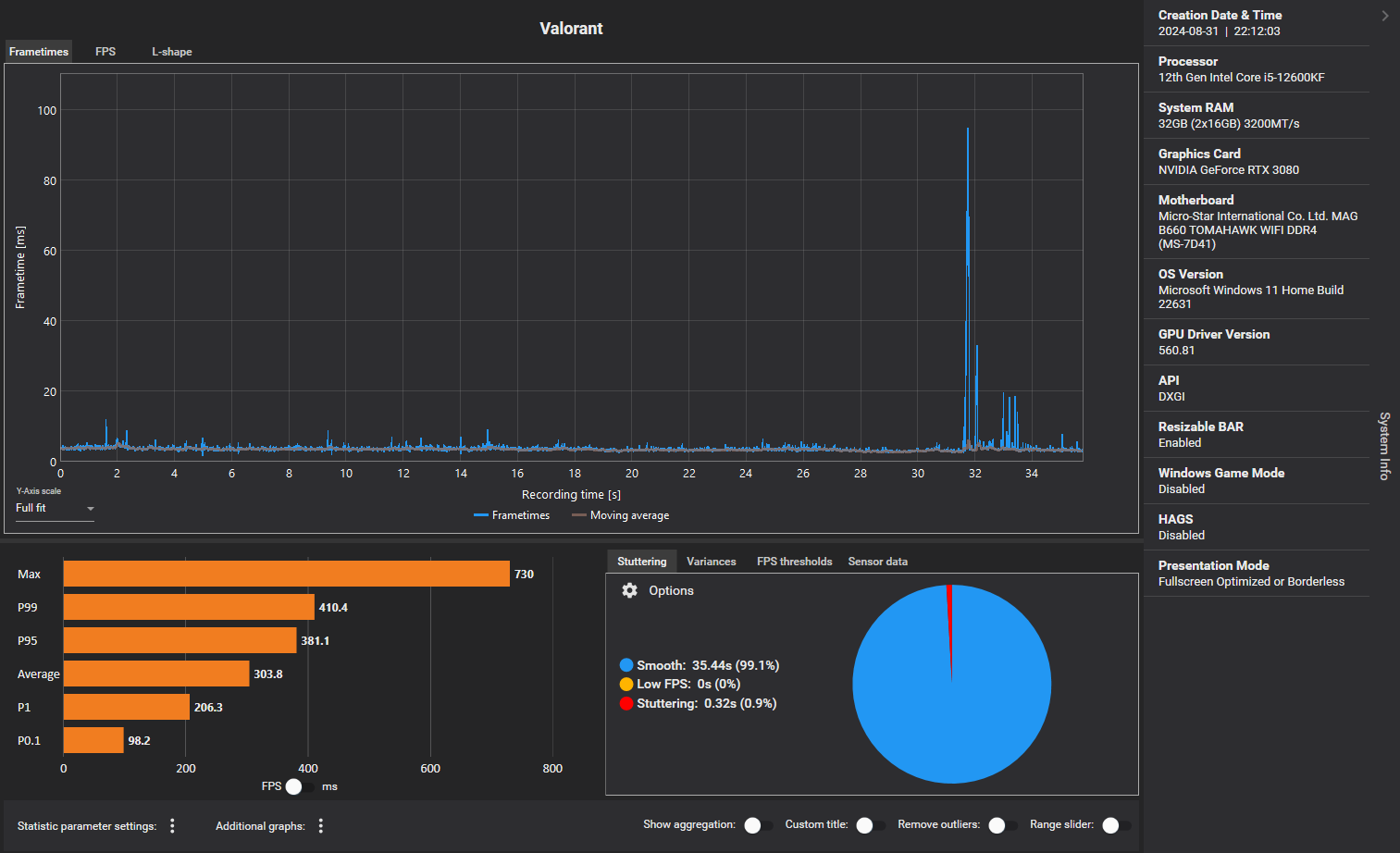Click the Stuttering red legend dot
This screenshot has width=1400, height=853.
[626, 703]
